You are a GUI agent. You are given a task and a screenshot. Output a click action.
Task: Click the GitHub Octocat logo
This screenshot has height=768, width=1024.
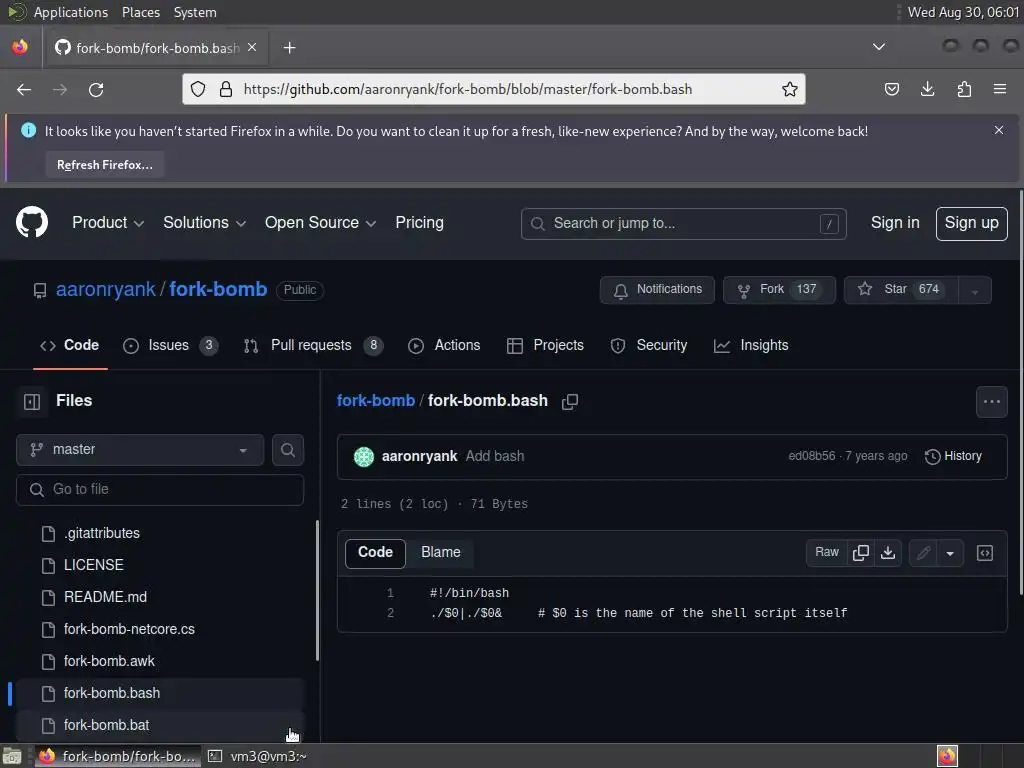coord(32,223)
